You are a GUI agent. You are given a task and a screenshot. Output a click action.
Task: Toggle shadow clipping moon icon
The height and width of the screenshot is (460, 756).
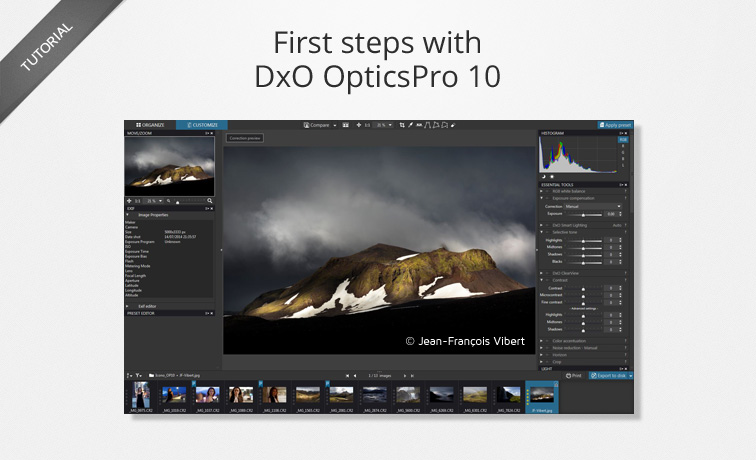tap(544, 177)
